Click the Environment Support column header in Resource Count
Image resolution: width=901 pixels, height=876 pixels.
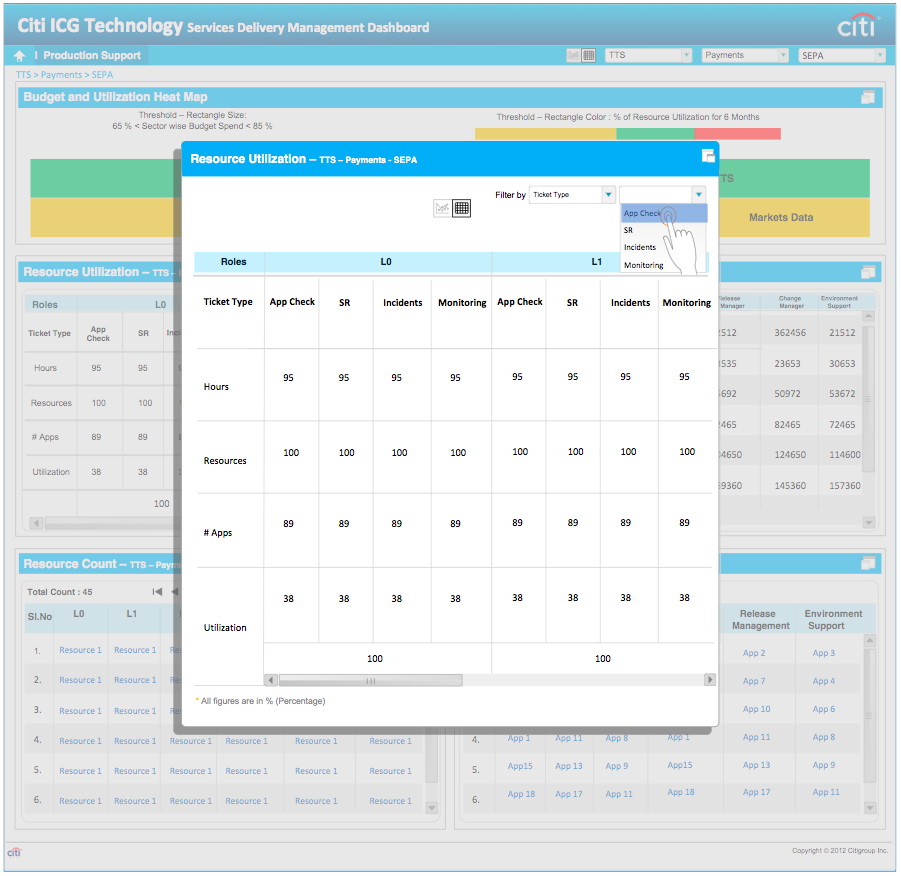(x=833, y=620)
